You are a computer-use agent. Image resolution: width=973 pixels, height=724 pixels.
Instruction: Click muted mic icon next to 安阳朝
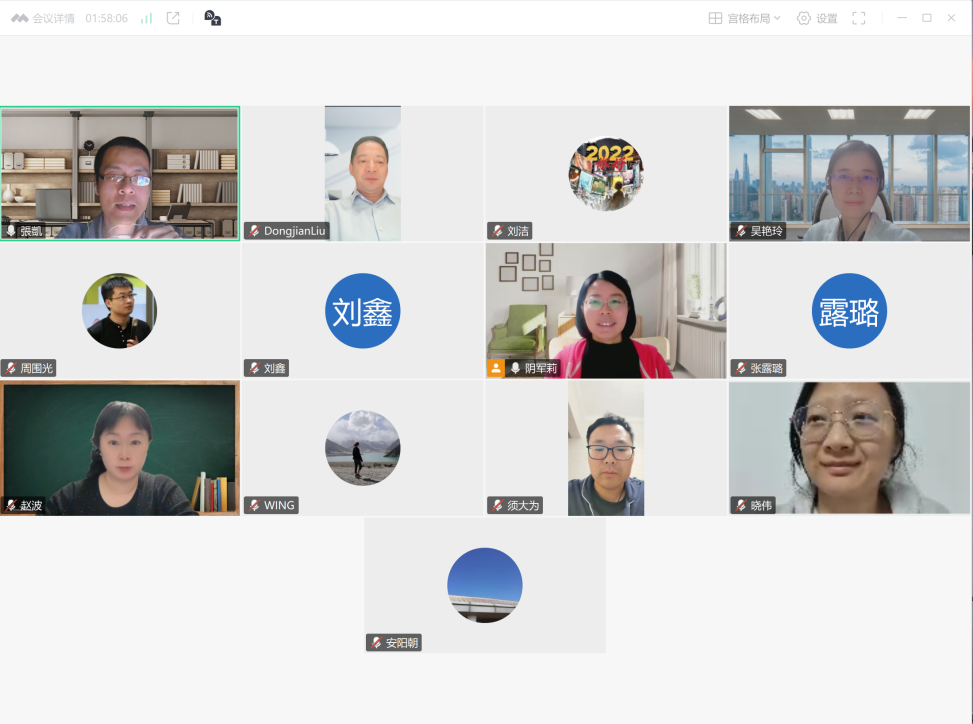377,643
